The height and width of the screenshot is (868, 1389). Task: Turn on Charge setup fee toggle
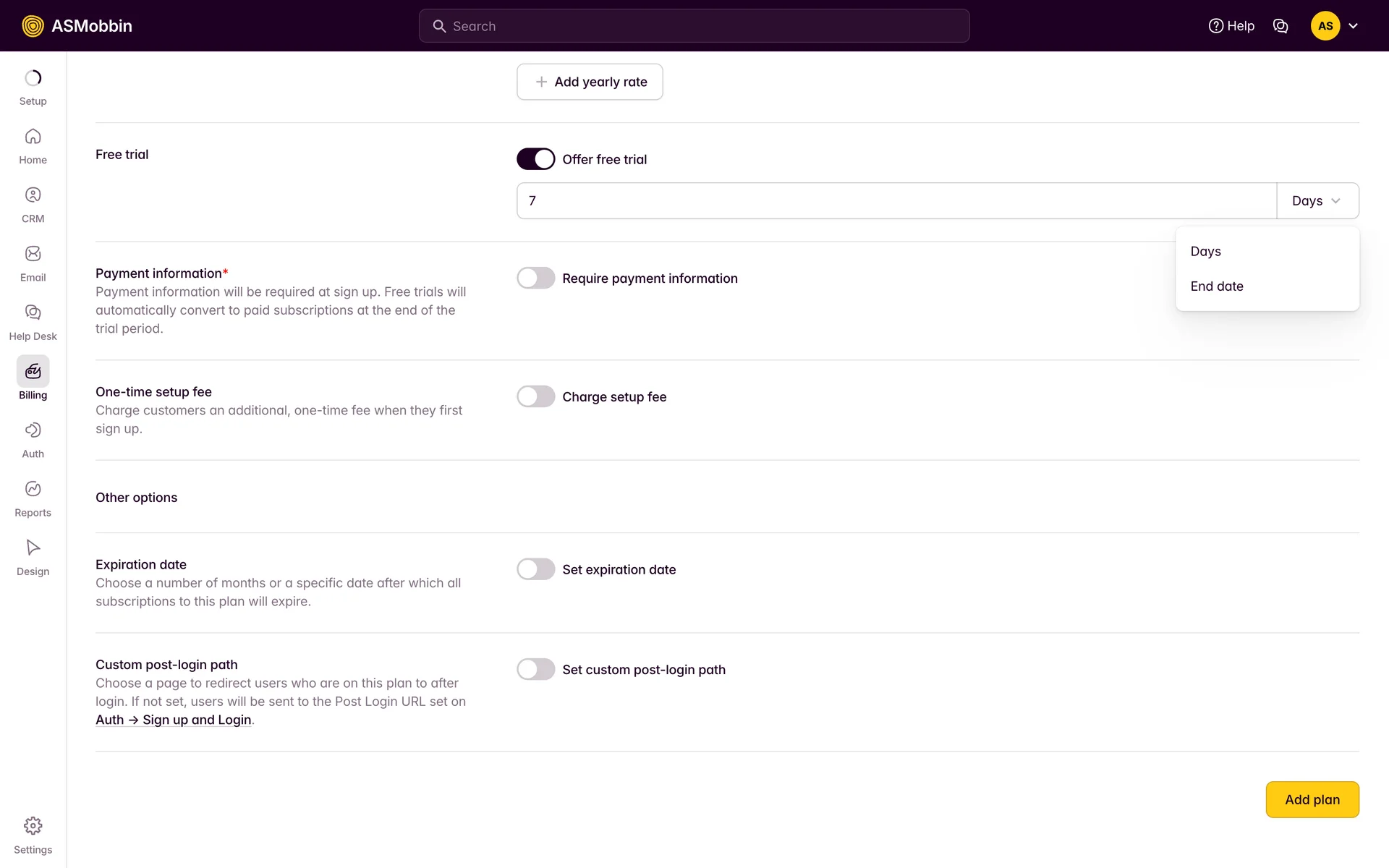tap(535, 397)
